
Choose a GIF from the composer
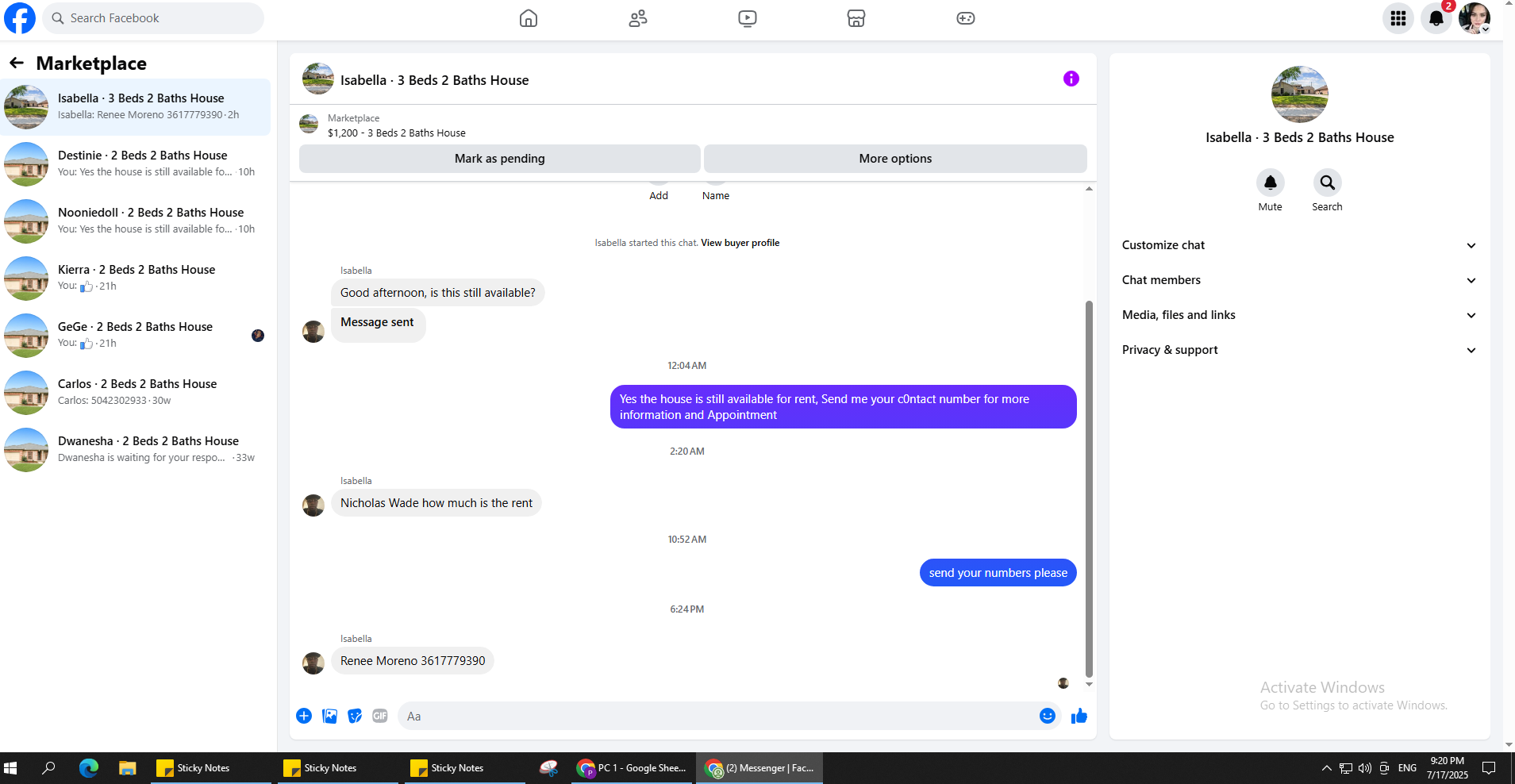click(380, 716)
